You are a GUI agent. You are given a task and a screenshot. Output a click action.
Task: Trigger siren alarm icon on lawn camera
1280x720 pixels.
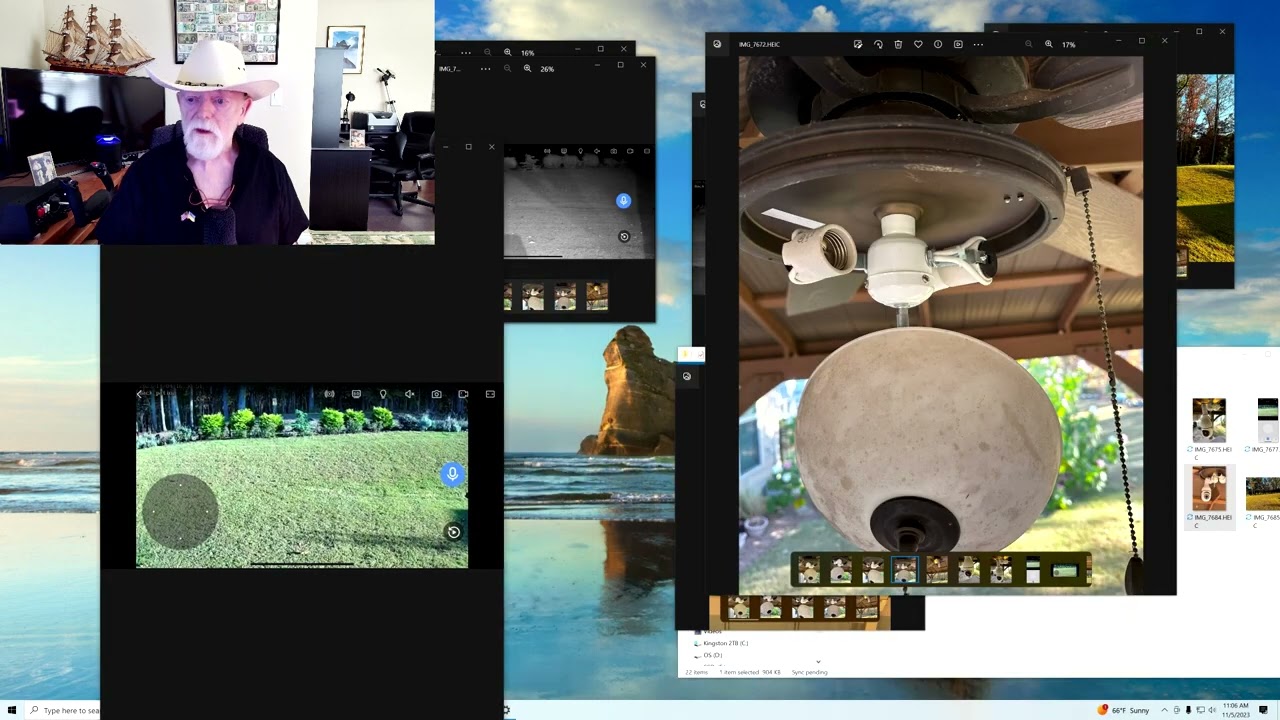pos(329,394)
